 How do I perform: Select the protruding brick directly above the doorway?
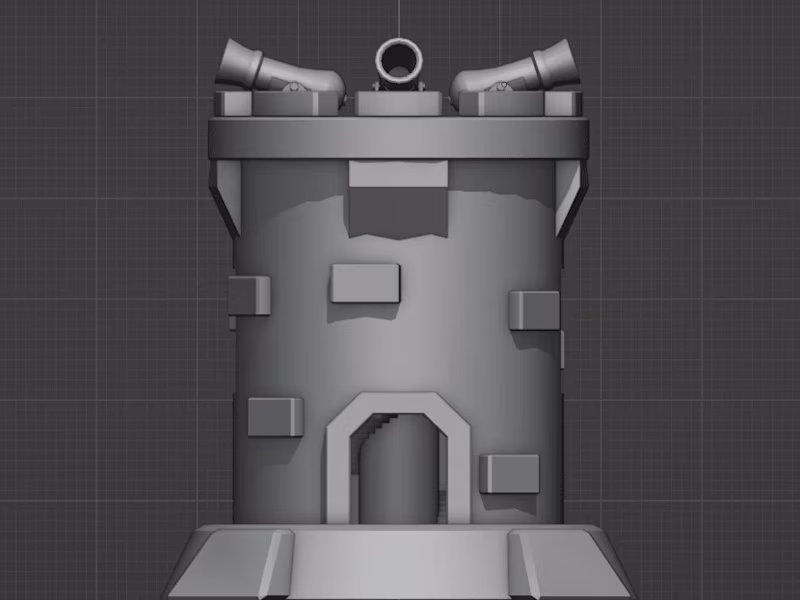pyautogui.click(x=365, y=283)
